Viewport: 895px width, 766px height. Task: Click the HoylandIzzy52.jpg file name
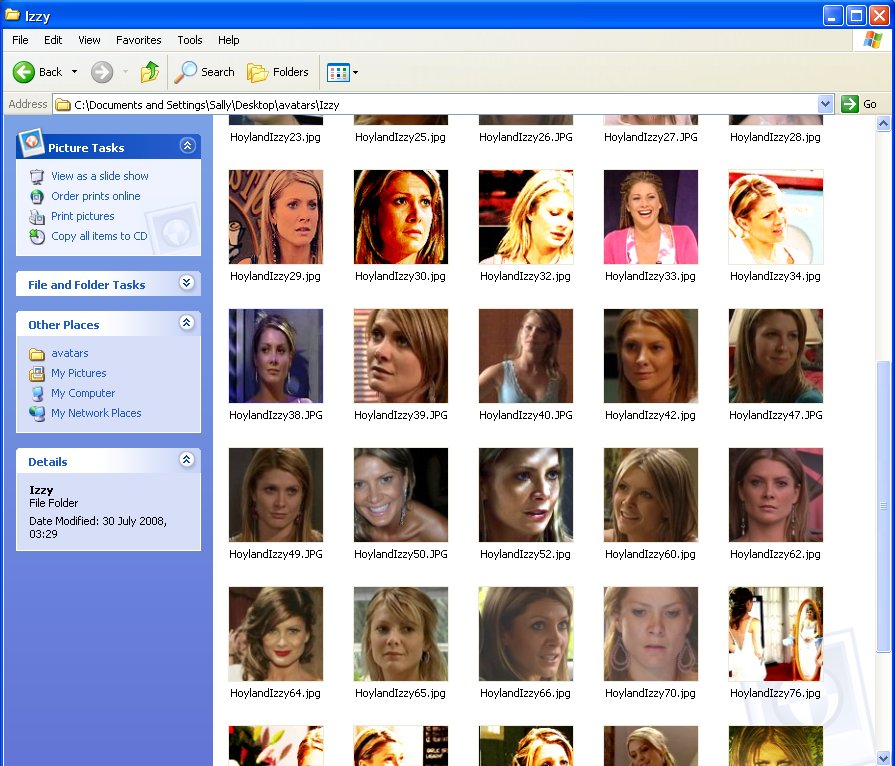525,554
